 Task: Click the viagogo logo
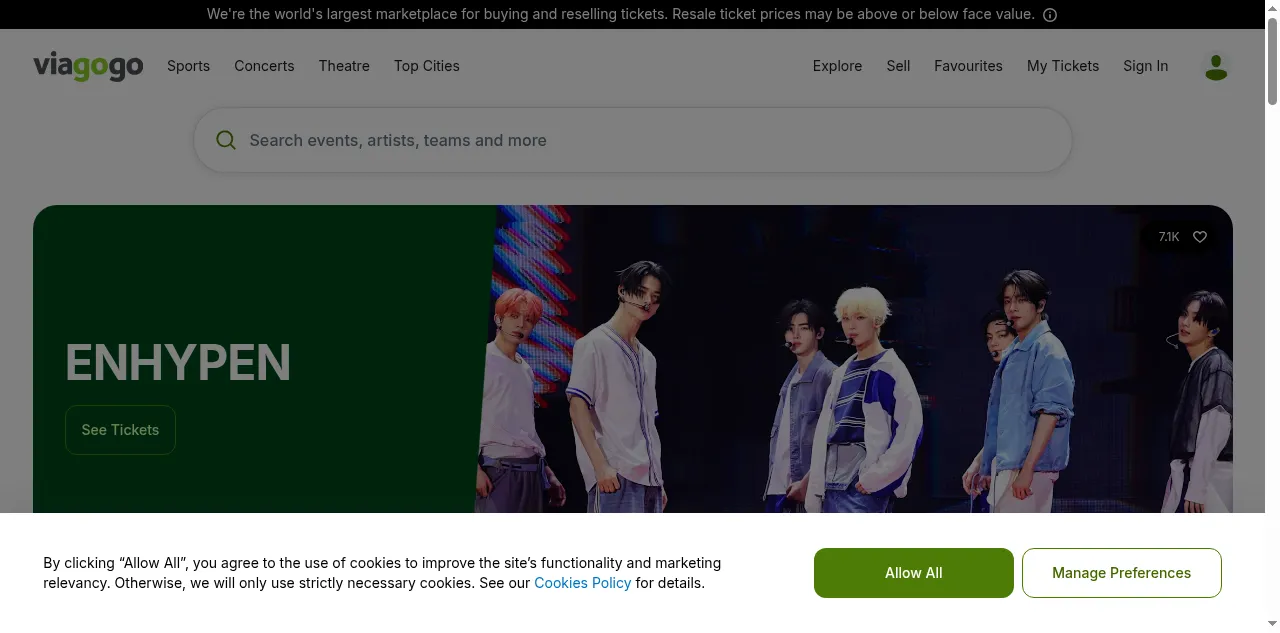pos(88,66)
